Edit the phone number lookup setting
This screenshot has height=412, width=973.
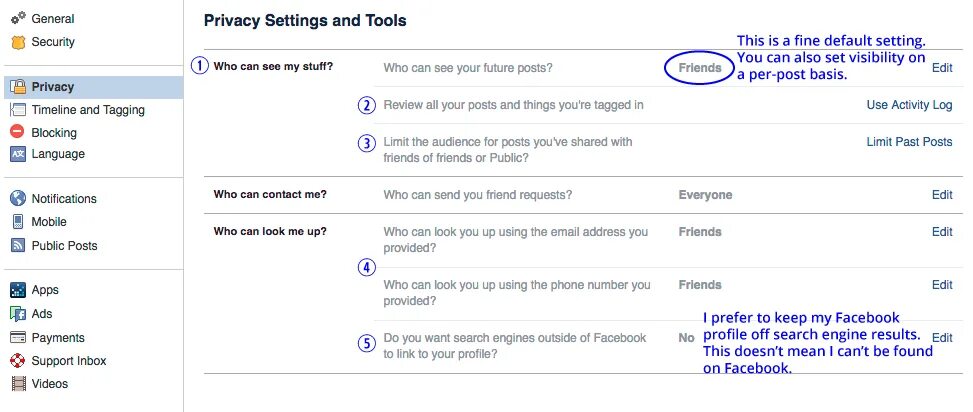click(x=942, y=285)
